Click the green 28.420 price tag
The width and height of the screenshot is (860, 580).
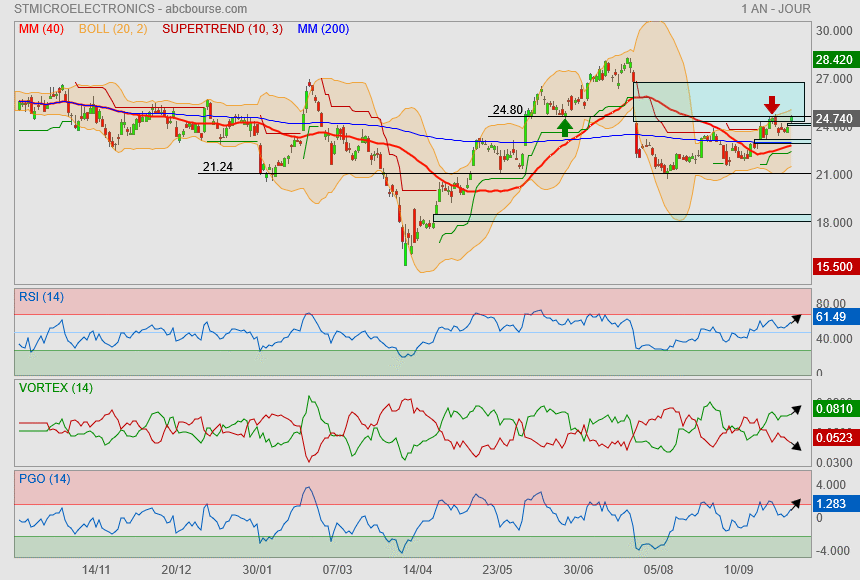point(833,60)
